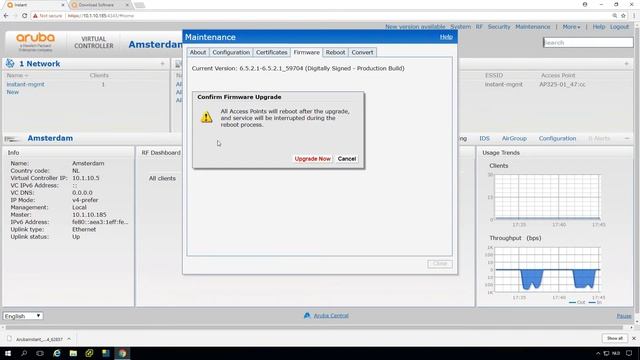The height and width of the screenshot is (360, 640).
Task: Open the Windows Start menu
Action: coord(8,353)
